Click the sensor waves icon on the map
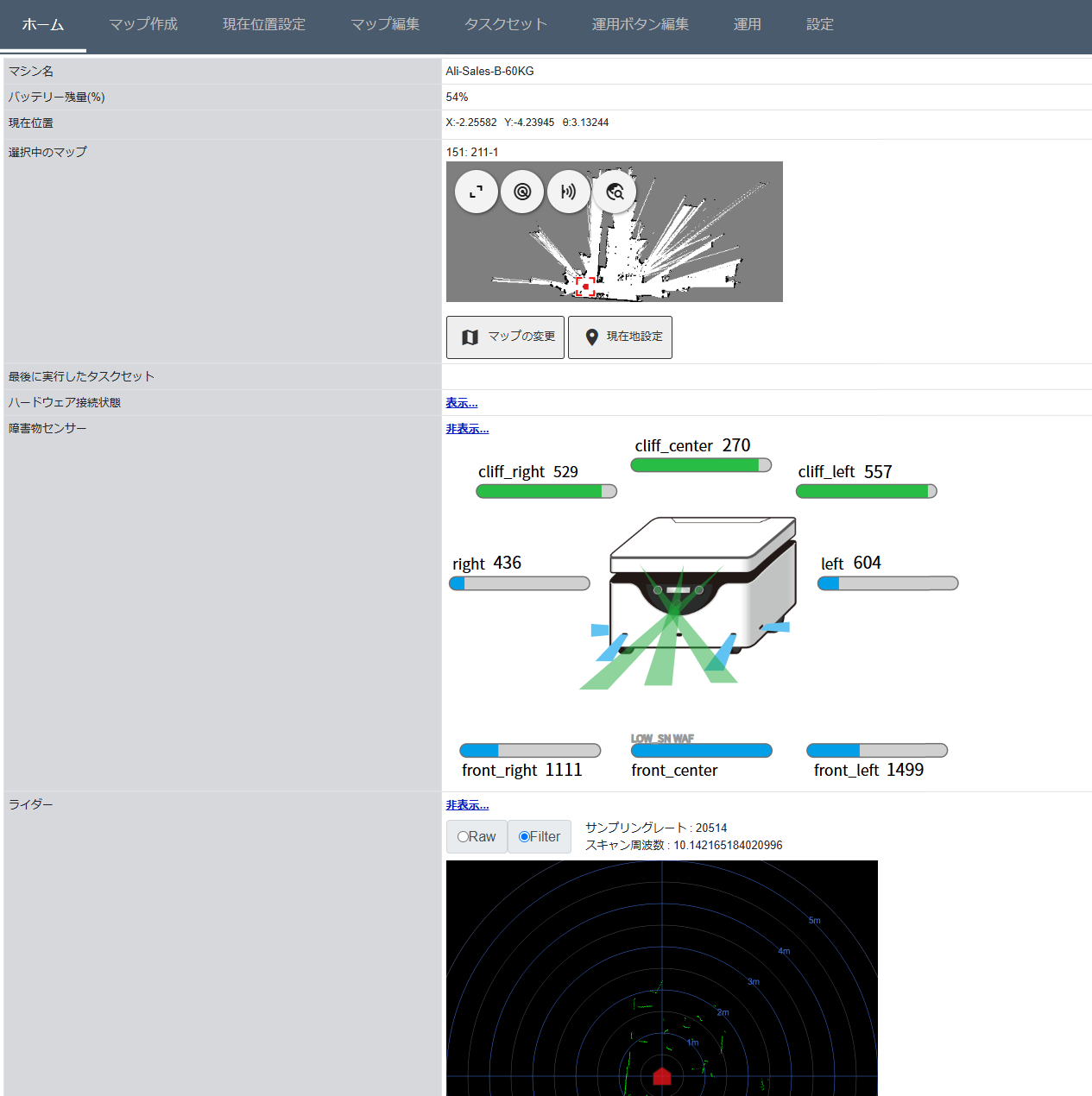1092x1096 pixels. (x=568, y=192)
